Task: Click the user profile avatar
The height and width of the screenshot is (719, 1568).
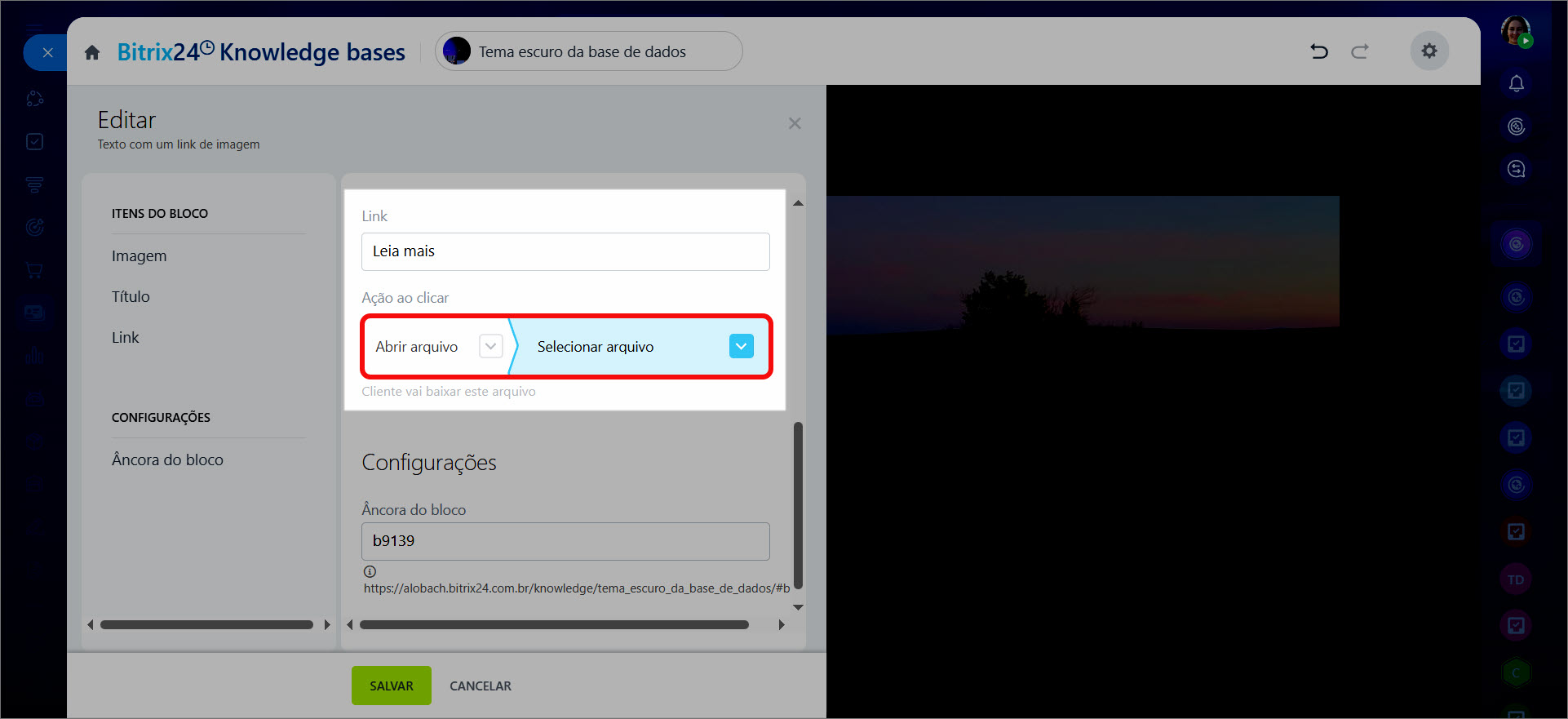Action: 1516,31
